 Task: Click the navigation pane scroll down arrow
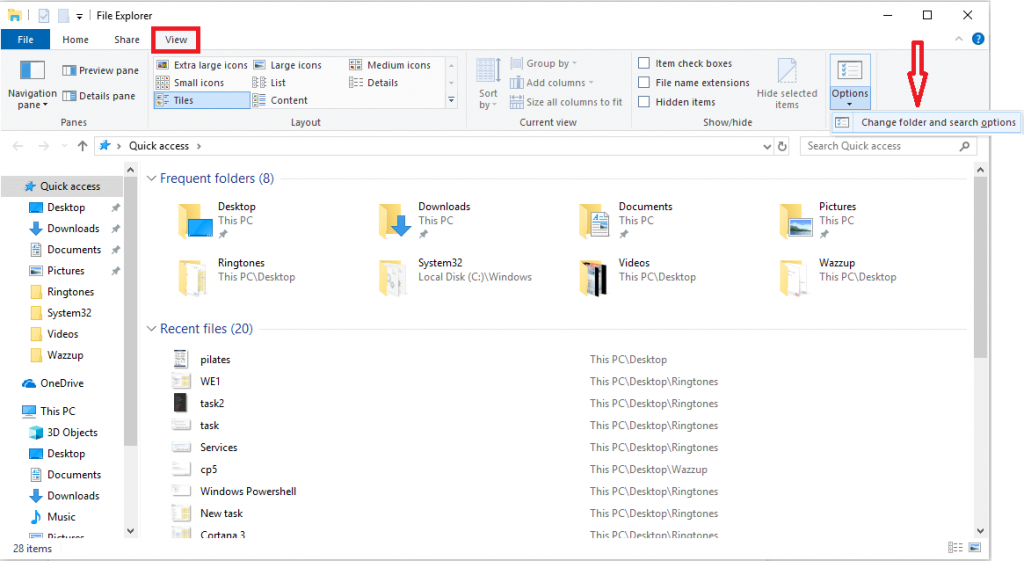[x=130, y=531]
